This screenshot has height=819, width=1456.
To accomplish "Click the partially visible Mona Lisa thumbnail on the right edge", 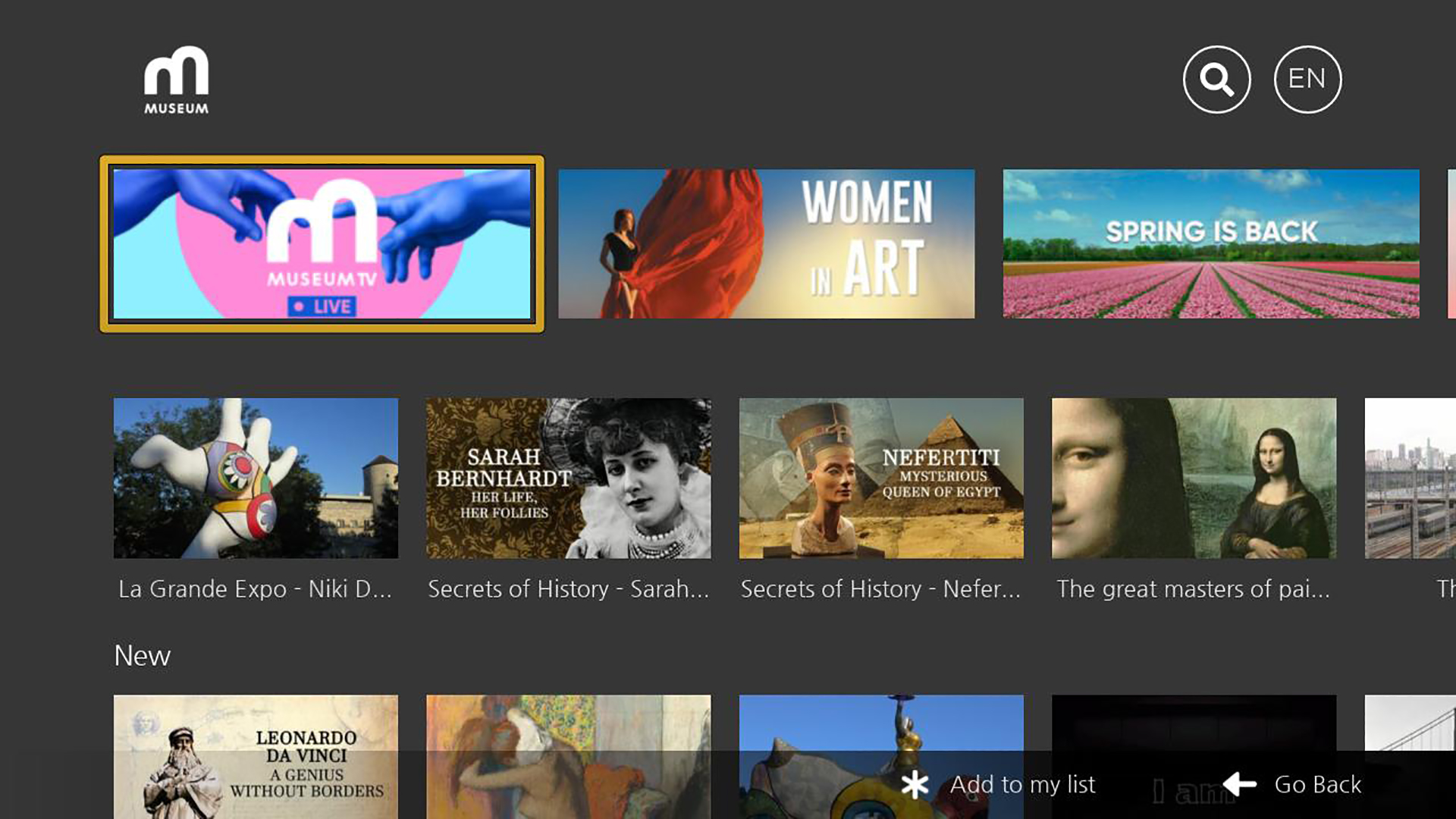I will (1426, 478).
